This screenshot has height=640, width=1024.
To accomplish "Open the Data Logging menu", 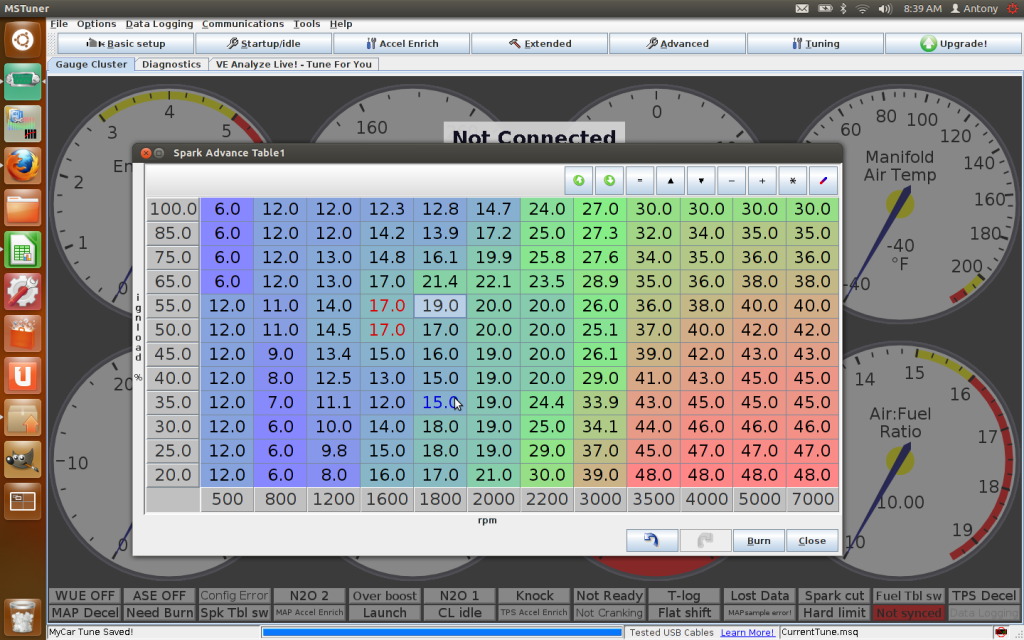I will pos(159,23).
